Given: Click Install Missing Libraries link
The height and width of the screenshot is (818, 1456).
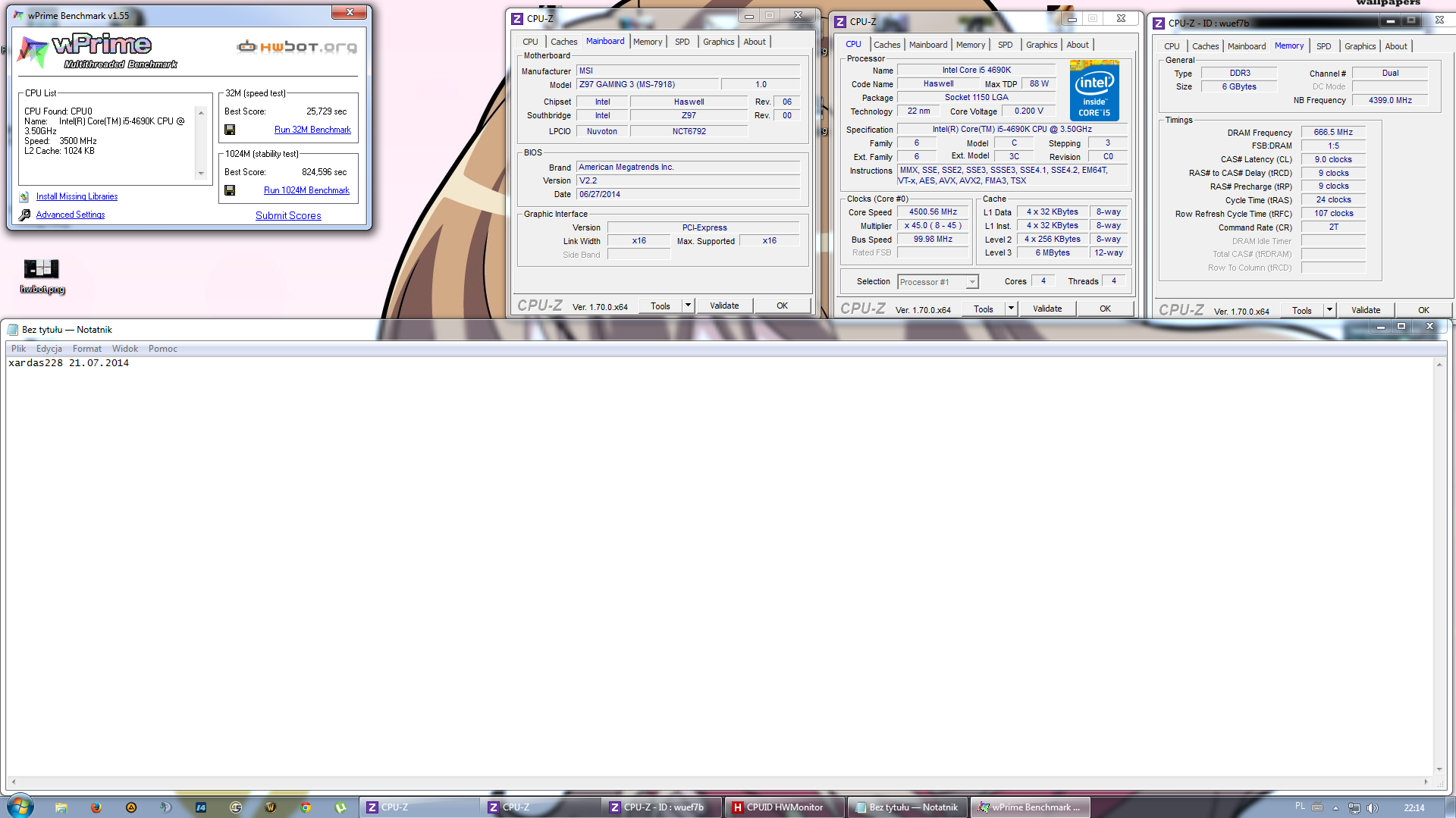Looking at the screenshot, I should pos(77,196).
